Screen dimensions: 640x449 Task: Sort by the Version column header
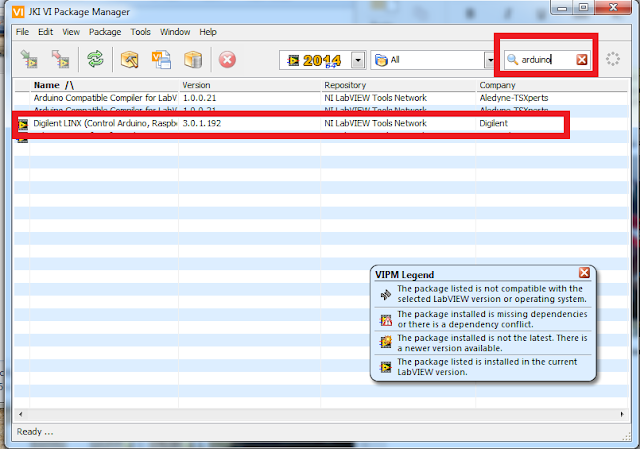(x=249, y=85)
